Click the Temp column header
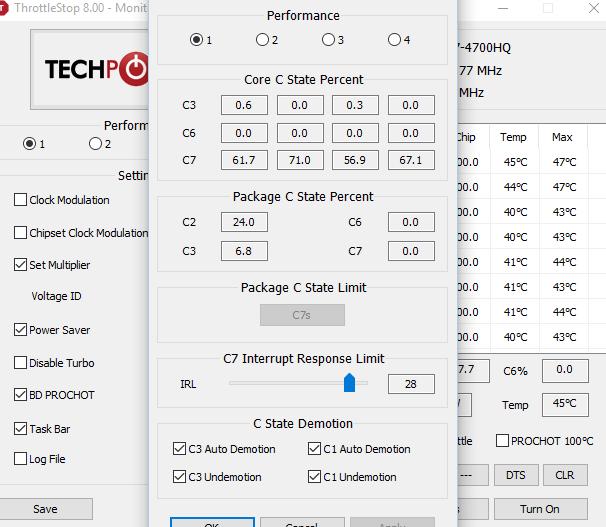The width and height of the screenshot is (606, 527). pos(514,137)
